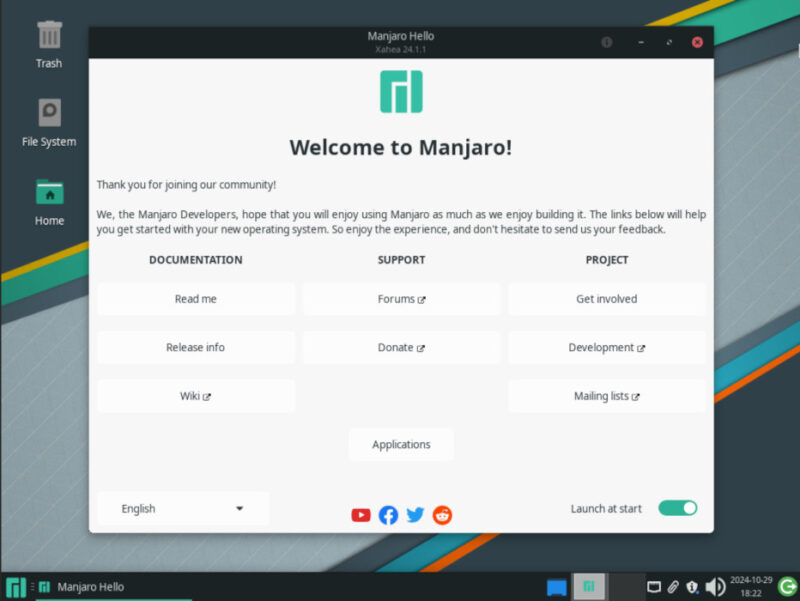Click the Twitter bird icon
Image resolution: width=800 pixels, height=601 pixels.
[x=415, y=515]
